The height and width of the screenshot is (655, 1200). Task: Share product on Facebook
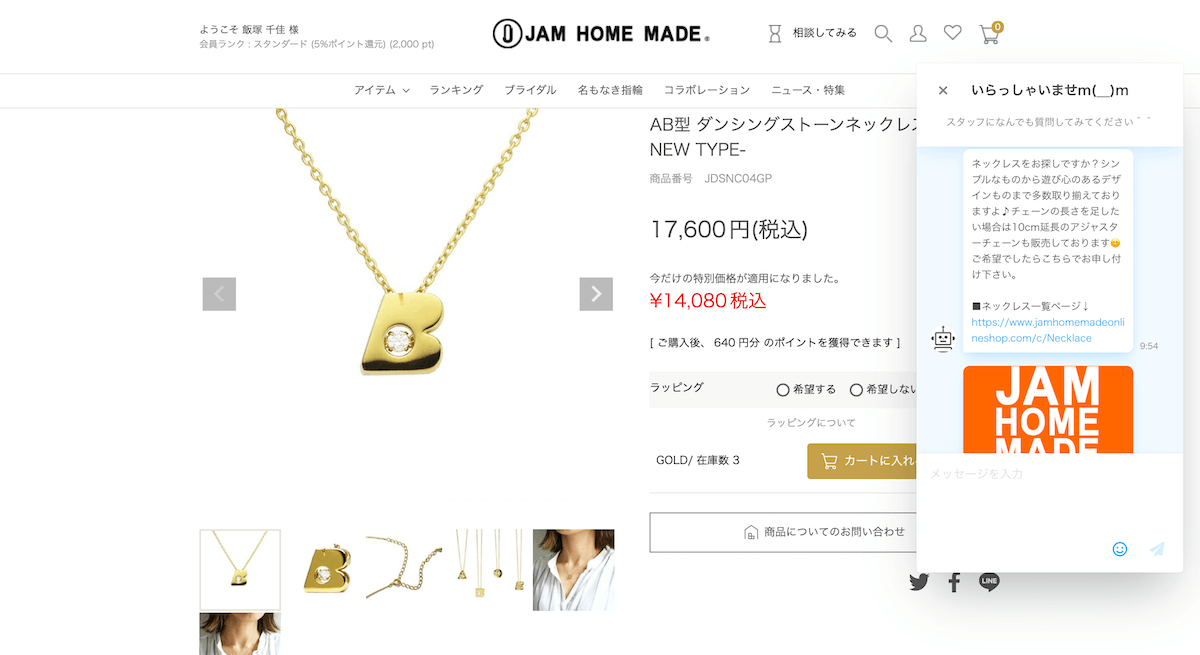pos(954,581)
